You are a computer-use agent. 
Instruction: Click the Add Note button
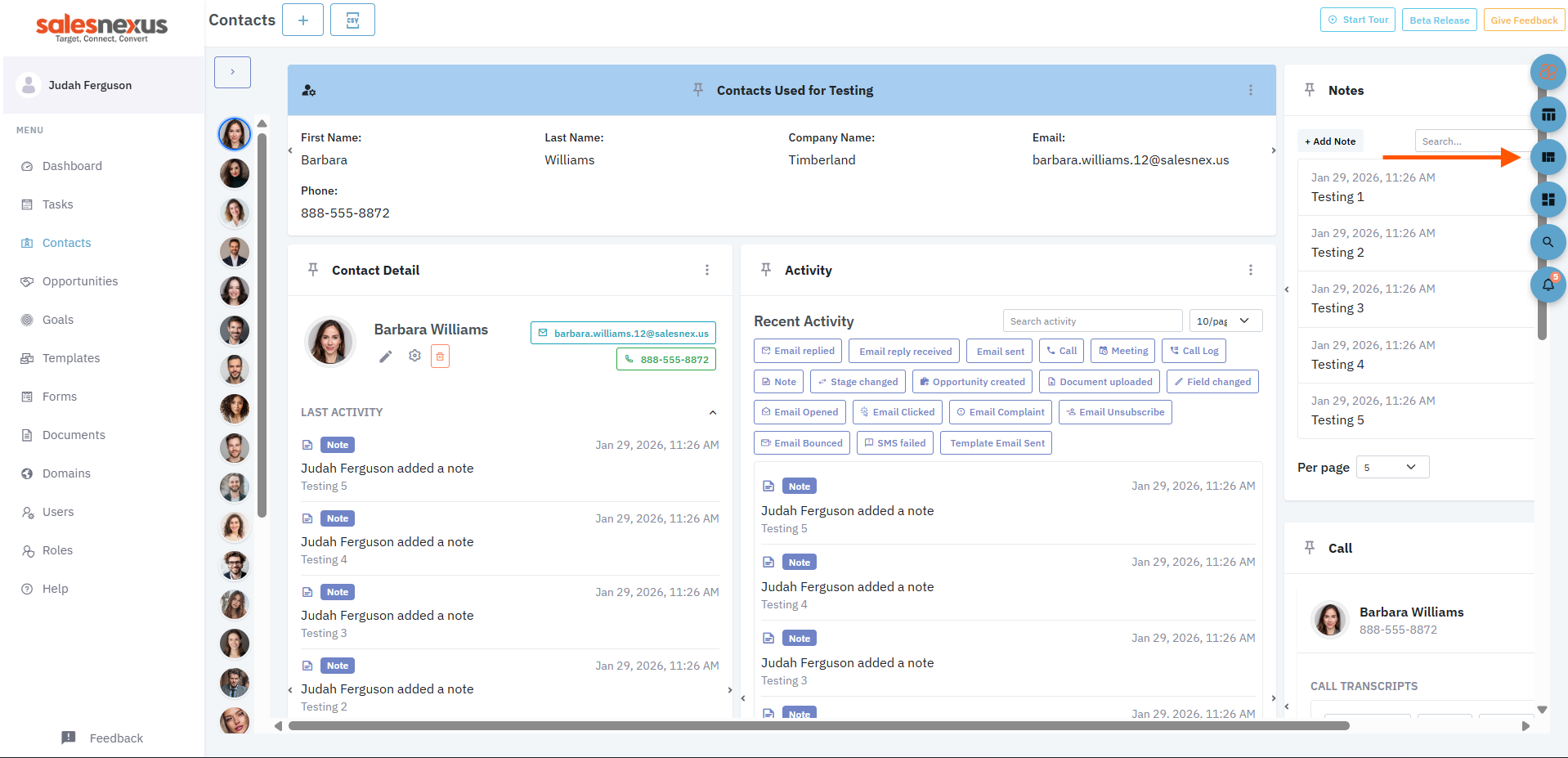1330,141
